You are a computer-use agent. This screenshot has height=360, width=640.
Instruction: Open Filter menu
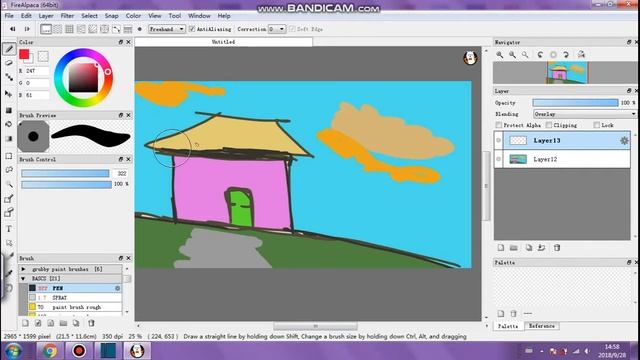click(67, 16)
